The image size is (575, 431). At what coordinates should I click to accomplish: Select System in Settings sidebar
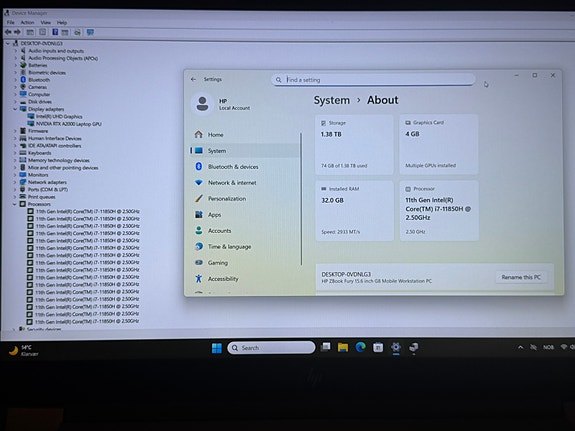tap(245, 150)
